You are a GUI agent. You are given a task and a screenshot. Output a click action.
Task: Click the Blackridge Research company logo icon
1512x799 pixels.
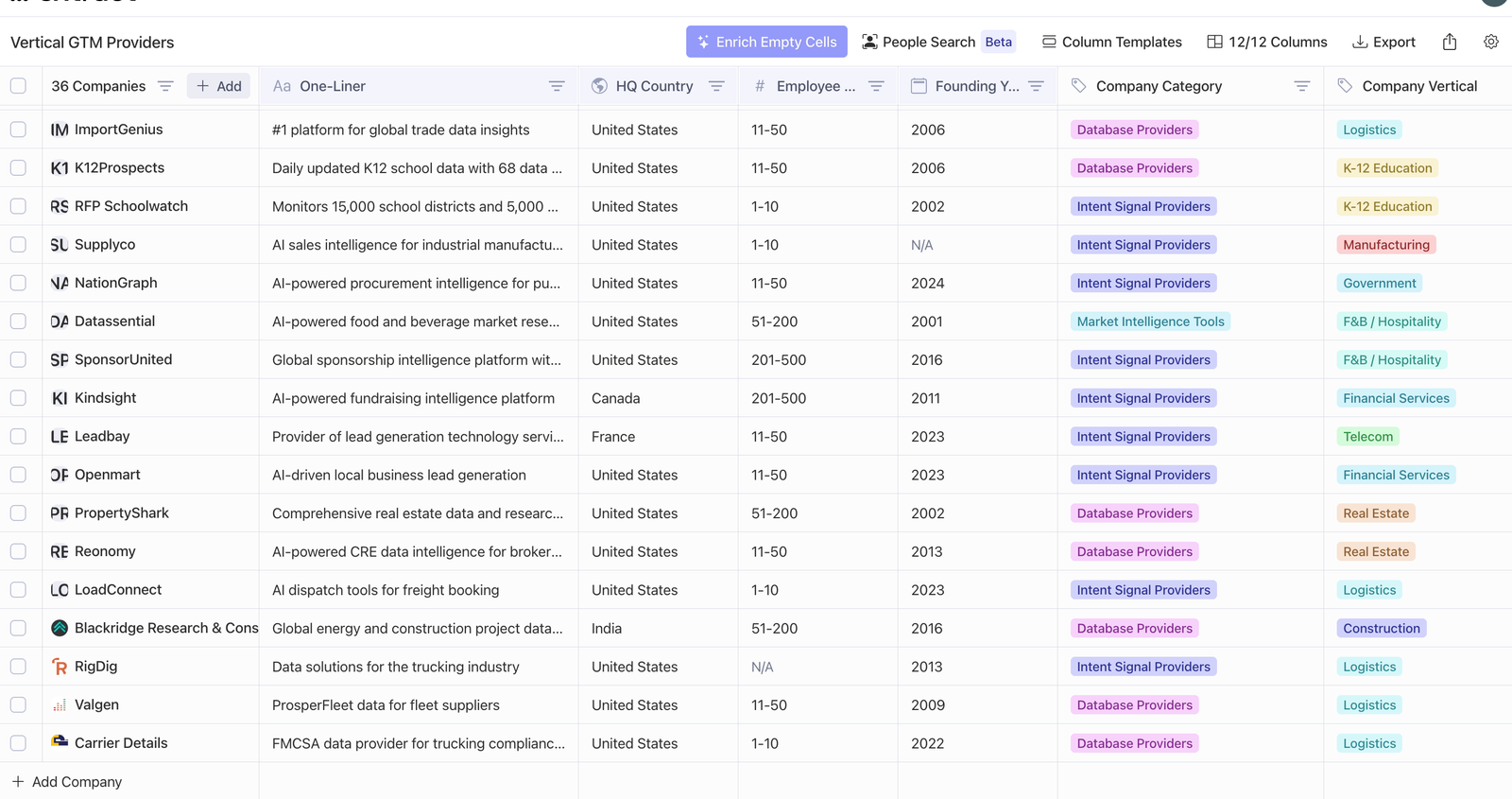click(x=60, y=628)
